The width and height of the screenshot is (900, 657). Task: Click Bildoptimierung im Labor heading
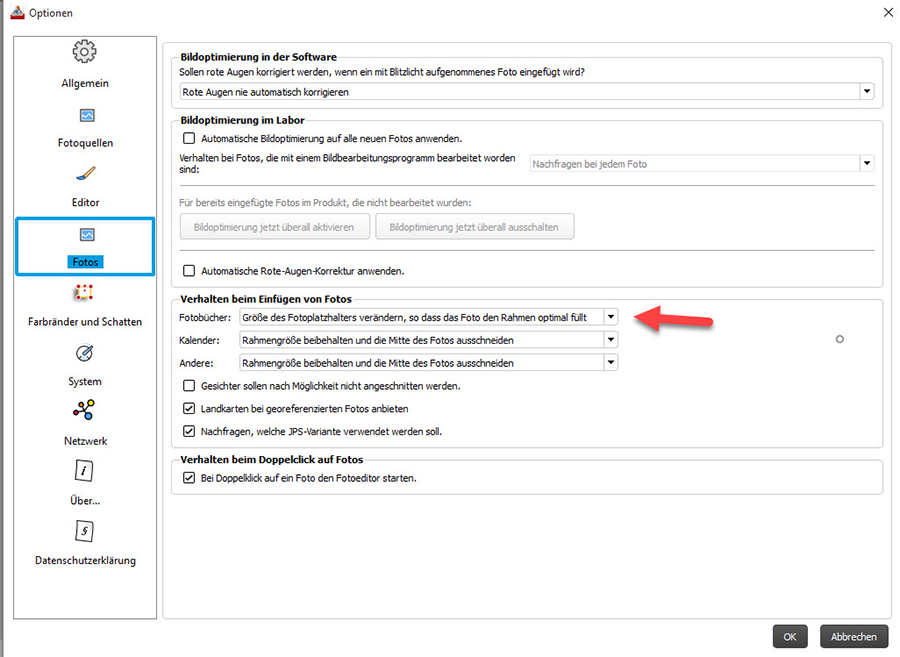coord(242,120)
